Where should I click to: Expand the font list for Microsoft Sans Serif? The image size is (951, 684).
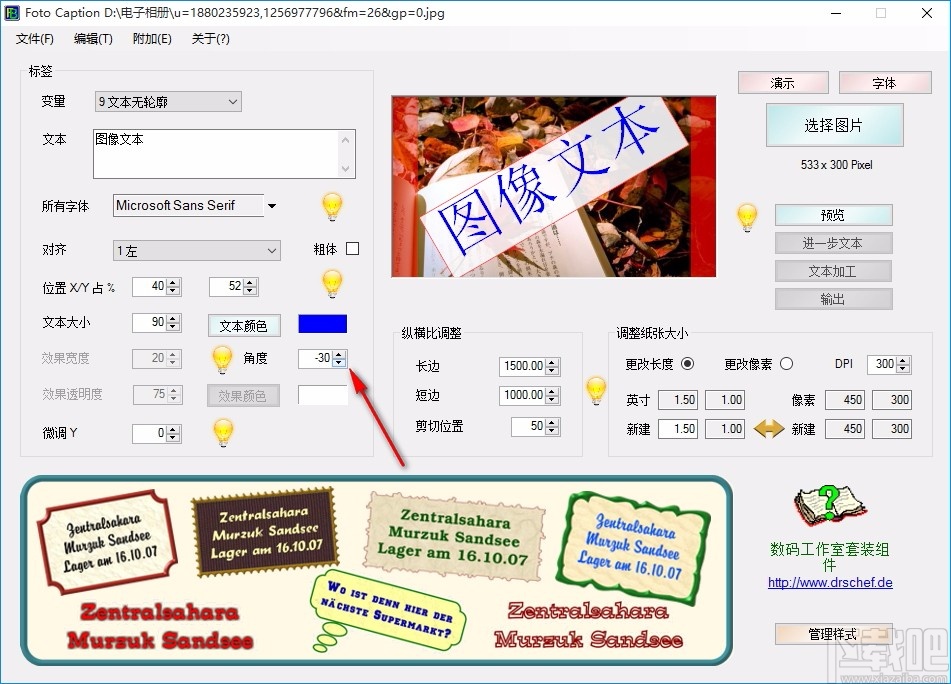point(272,206)
